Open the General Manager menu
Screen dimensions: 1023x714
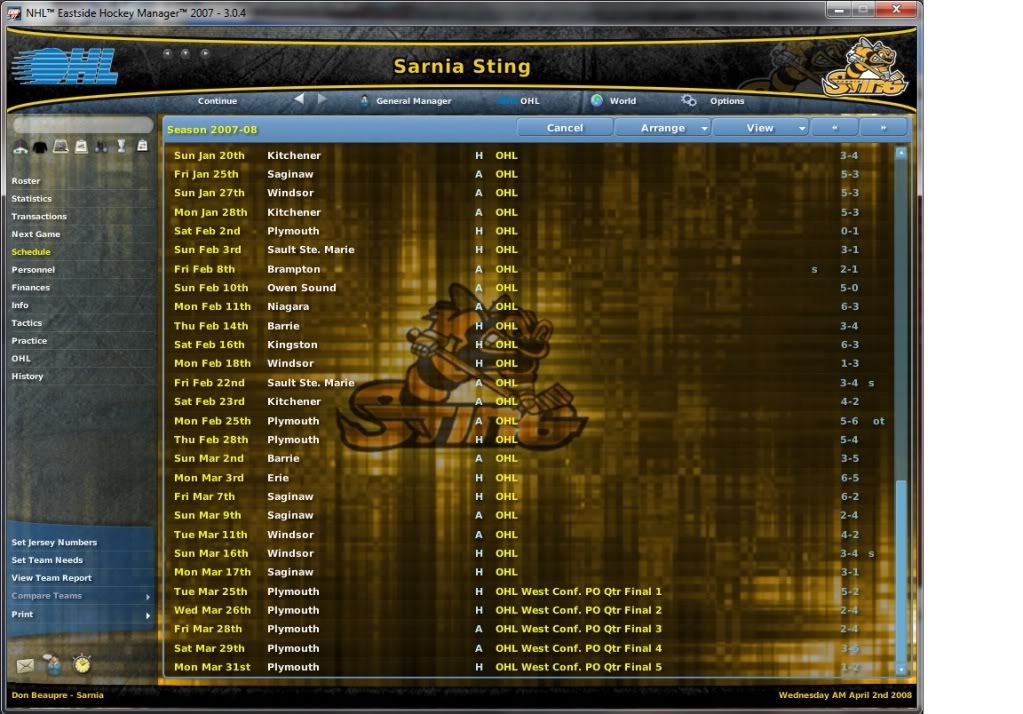[x=406, y=101]
